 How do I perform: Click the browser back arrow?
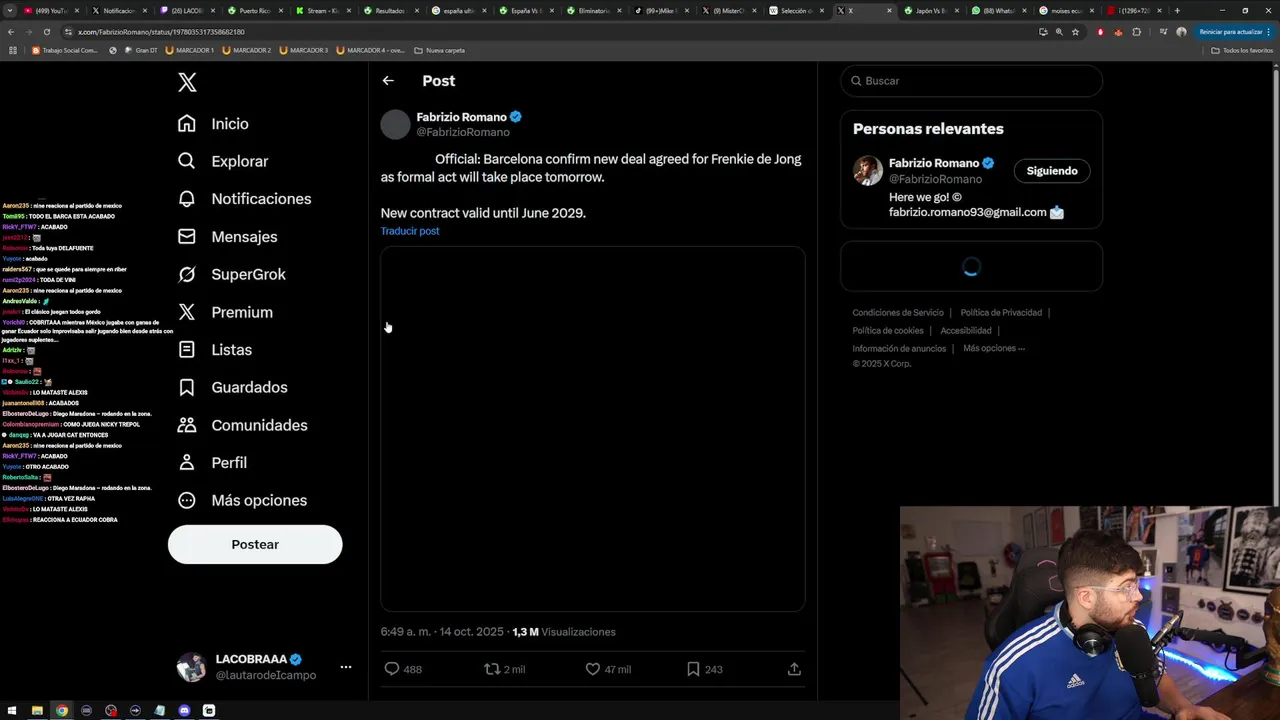[x=11, y=32]
